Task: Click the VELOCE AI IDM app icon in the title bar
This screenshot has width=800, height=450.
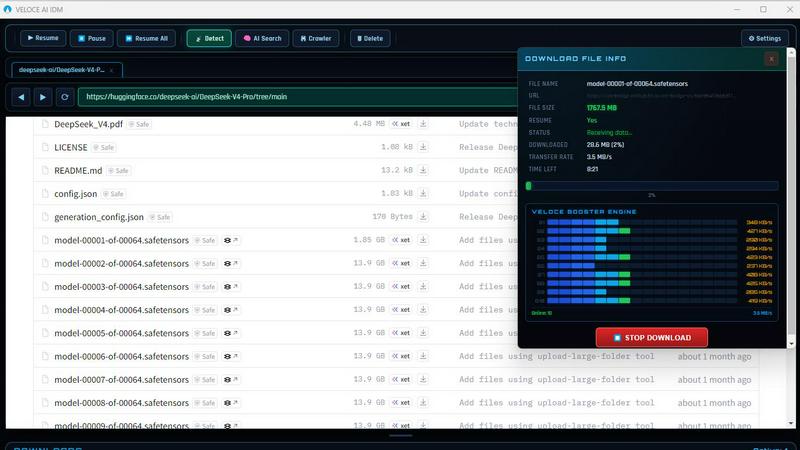Action: (7, 9)
